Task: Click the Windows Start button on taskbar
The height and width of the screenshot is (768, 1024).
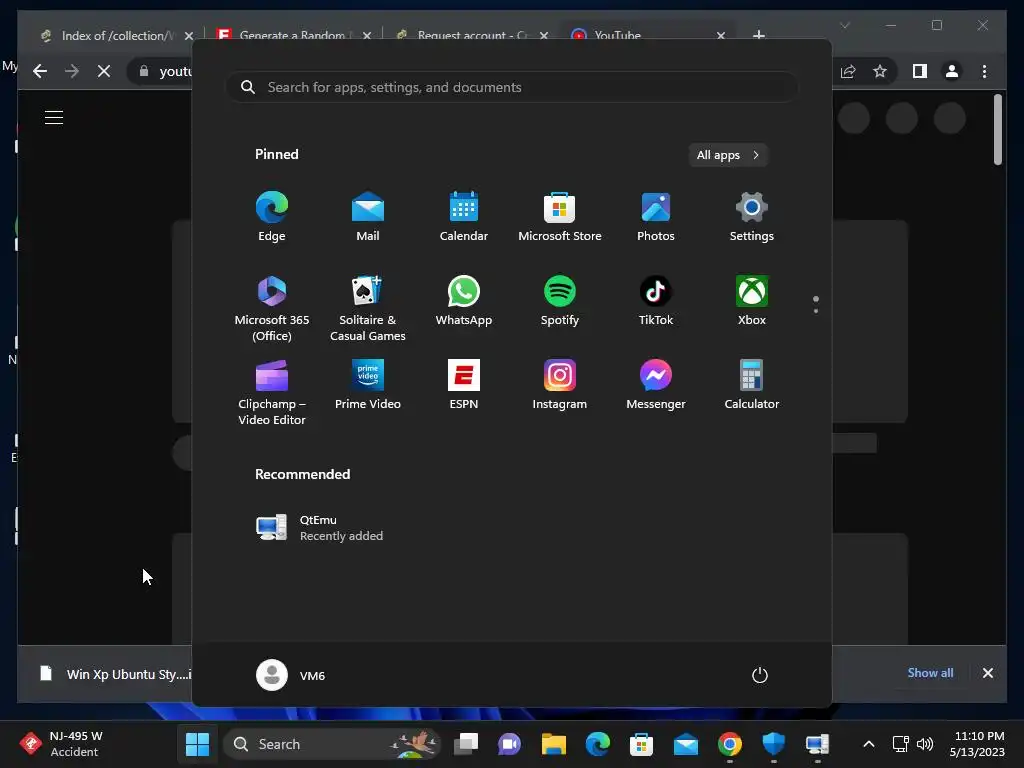Action: [197, 744]
